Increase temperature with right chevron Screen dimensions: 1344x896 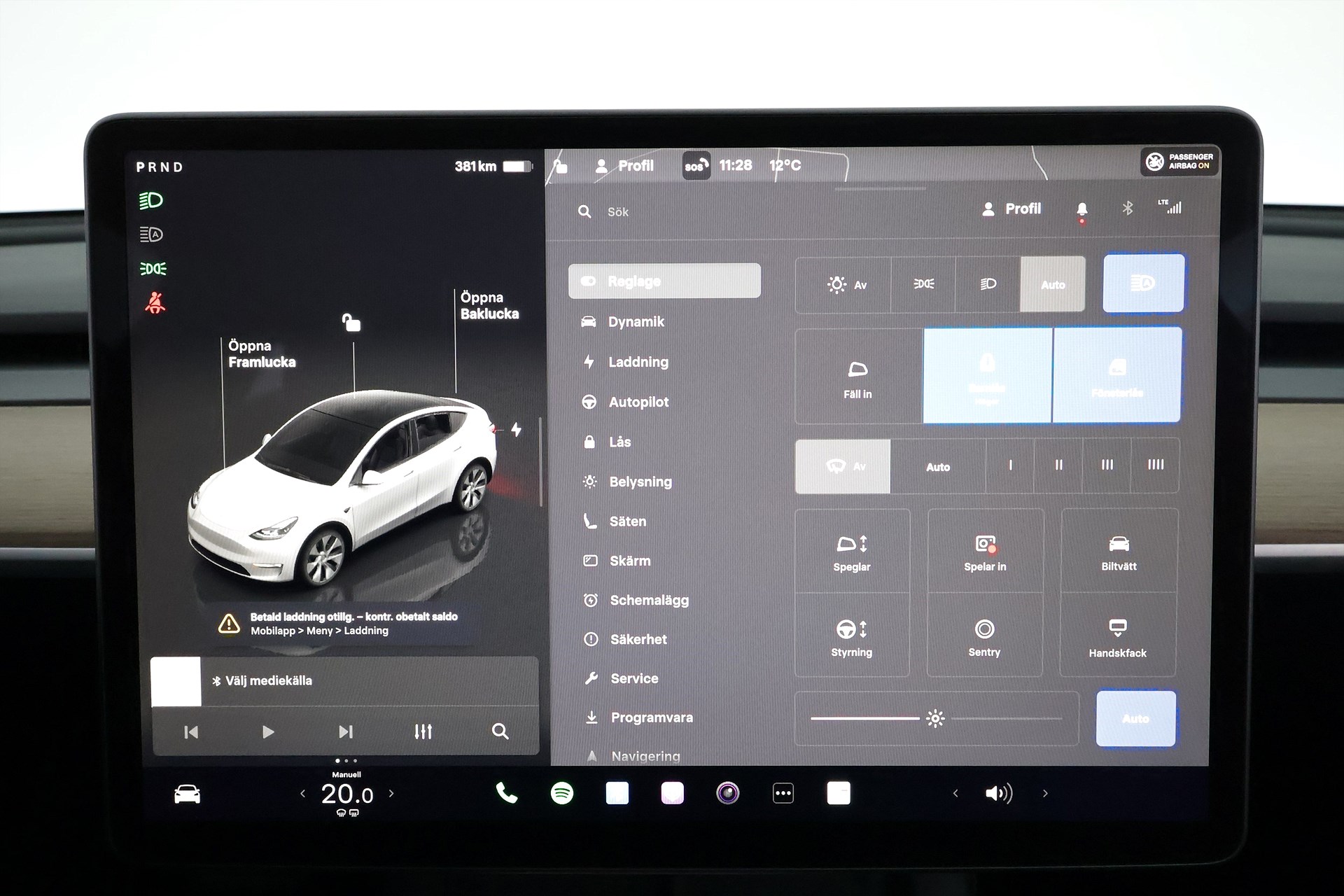pyautogui.click(x=391, y=793)
